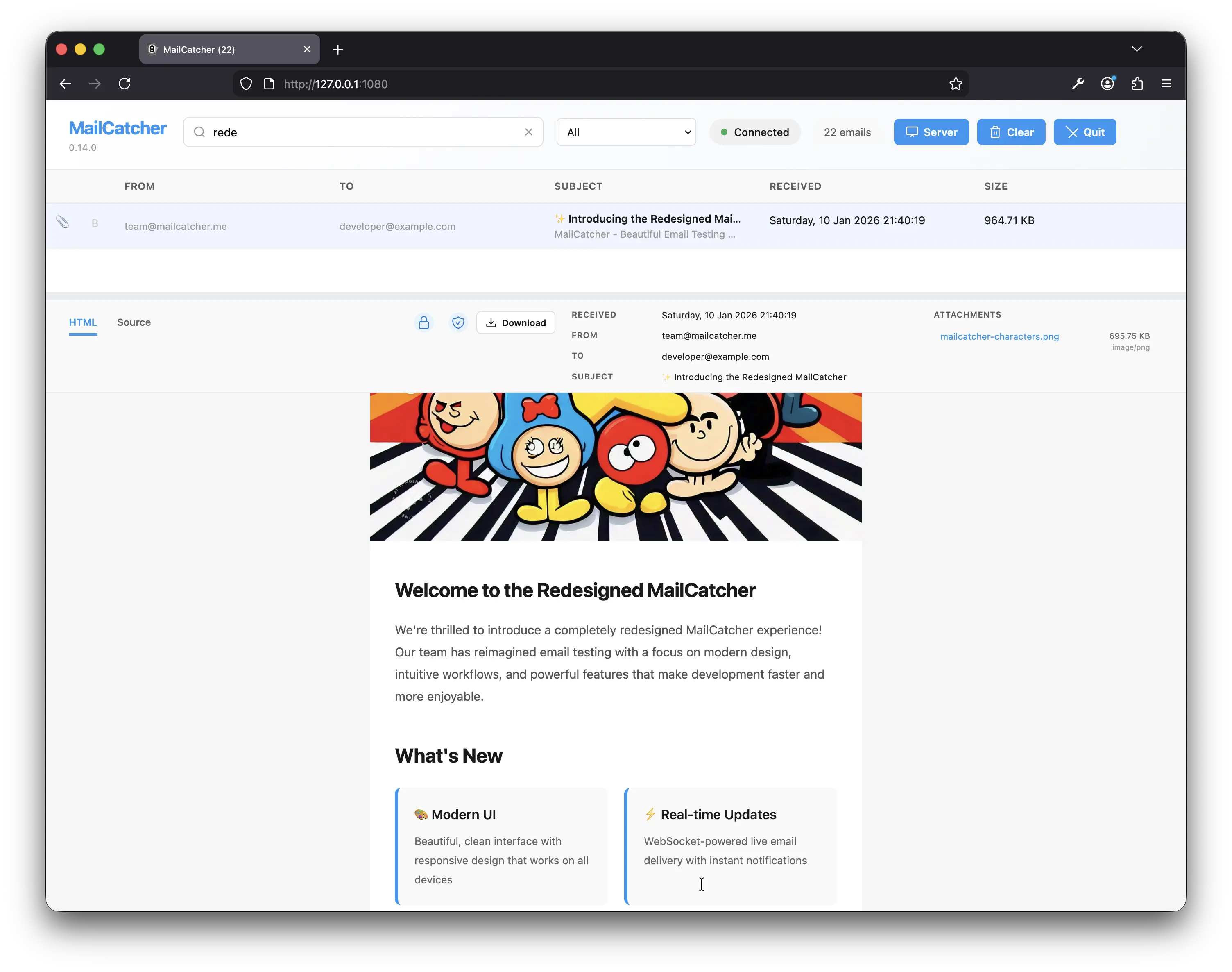Open the mailcatcher-characters.png attachment link
Image resolution: width=1232 pixels, height=972 pixels.
[999, 336]
